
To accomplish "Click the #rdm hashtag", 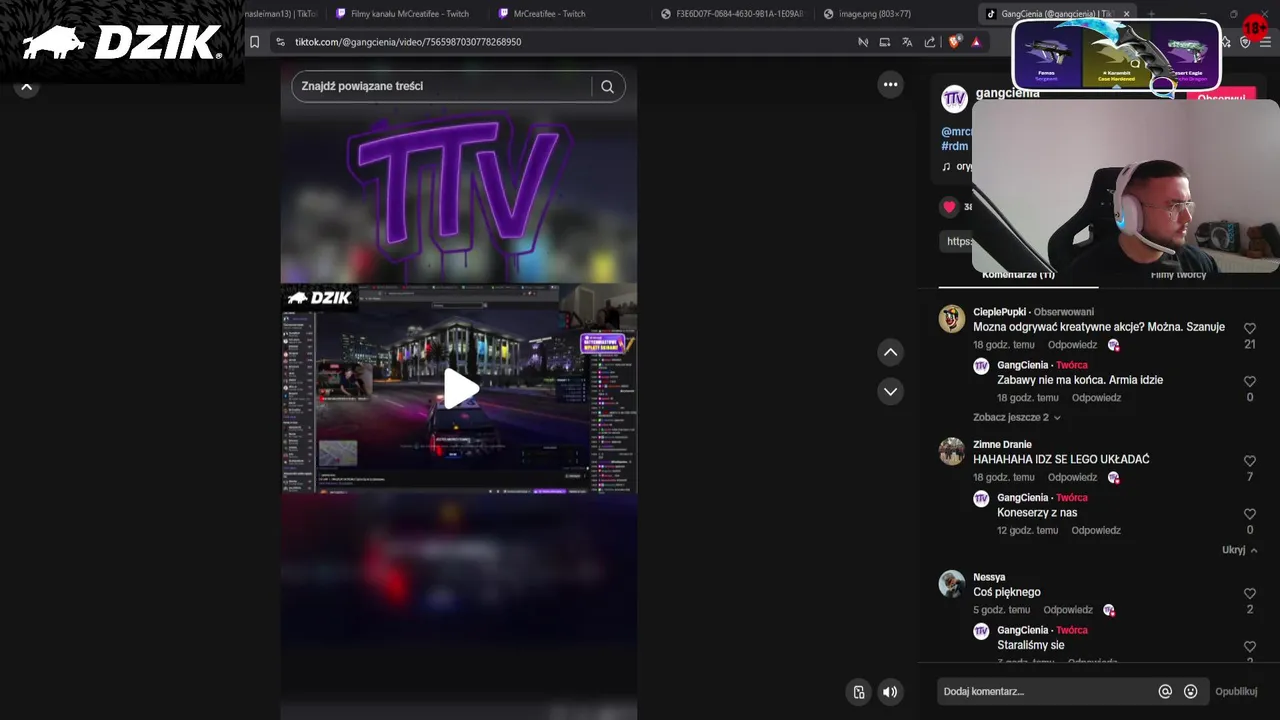I will click(x=955, y=146).
